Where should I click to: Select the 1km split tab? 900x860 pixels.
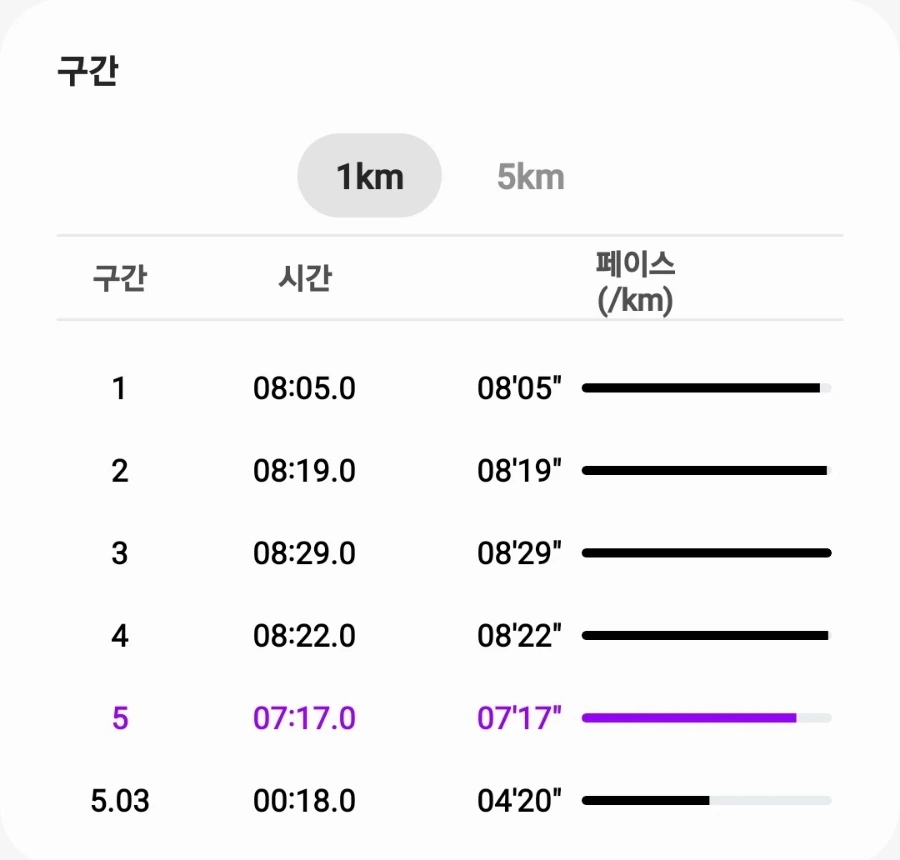click(369, 177)
